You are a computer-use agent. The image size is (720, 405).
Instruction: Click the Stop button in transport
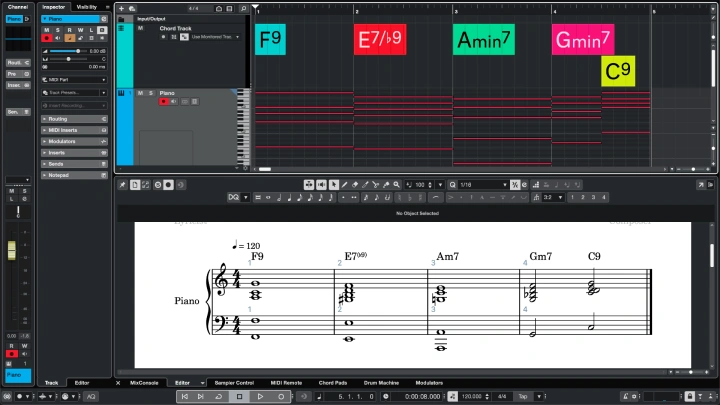pos(239,396)
